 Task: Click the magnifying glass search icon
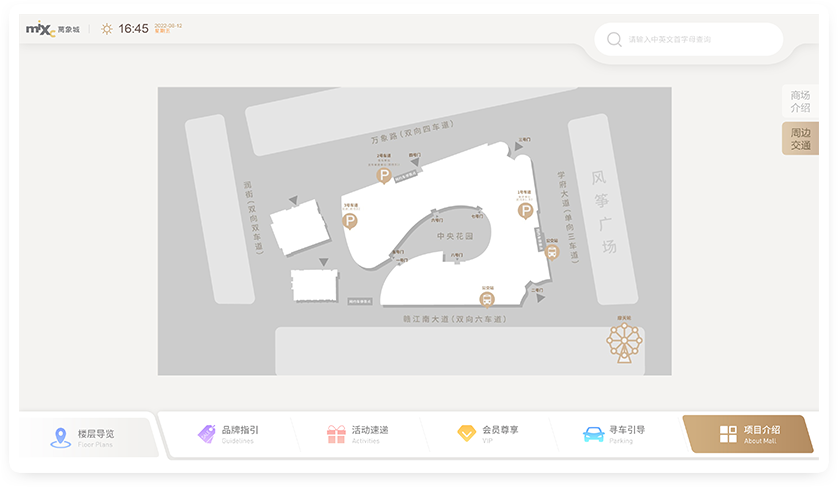[613, 40]
